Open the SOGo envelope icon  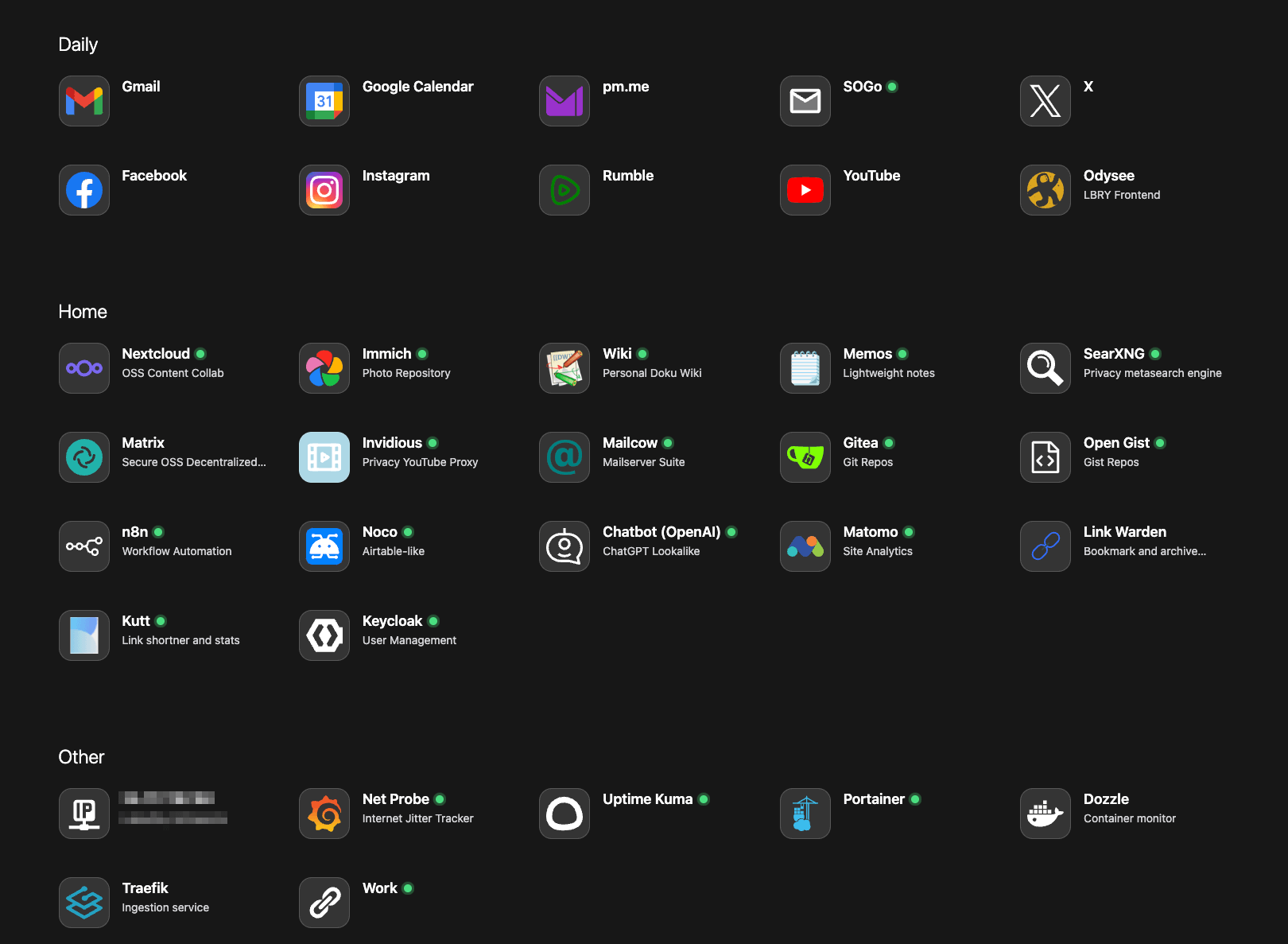[x=805, y=101]
